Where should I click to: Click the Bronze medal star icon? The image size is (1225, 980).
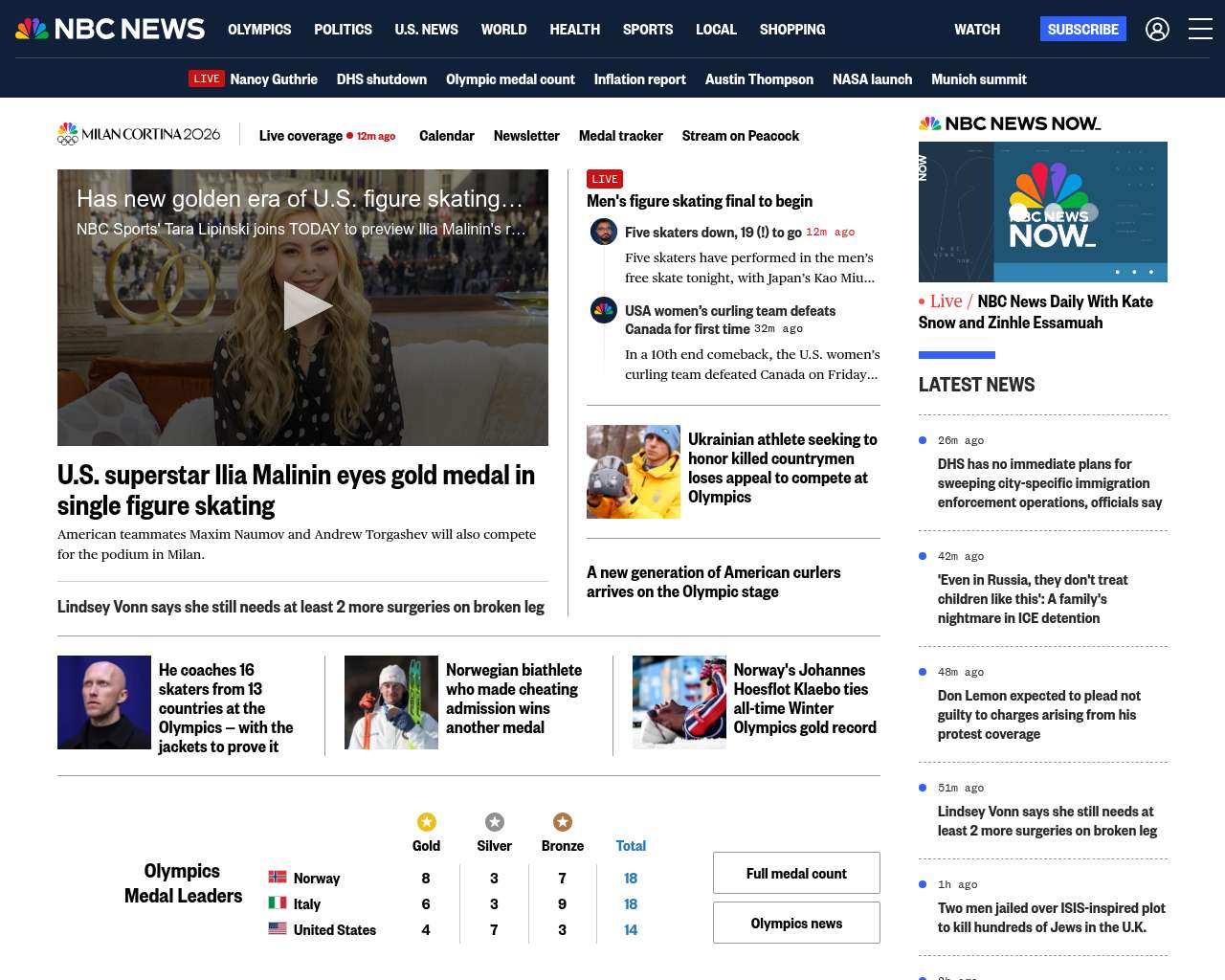pyautogui.click(x=563, y=822)
